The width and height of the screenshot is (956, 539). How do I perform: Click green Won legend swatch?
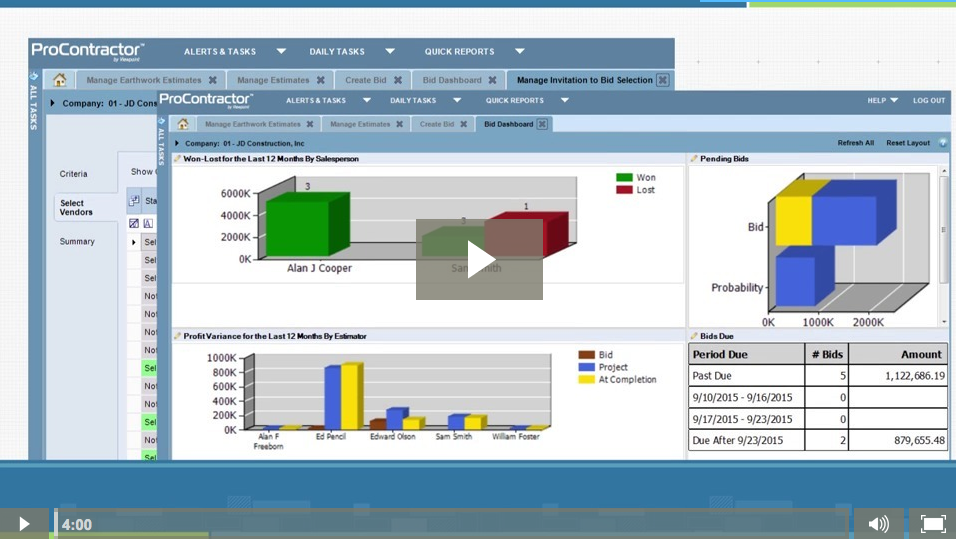[x=624, y=177]
